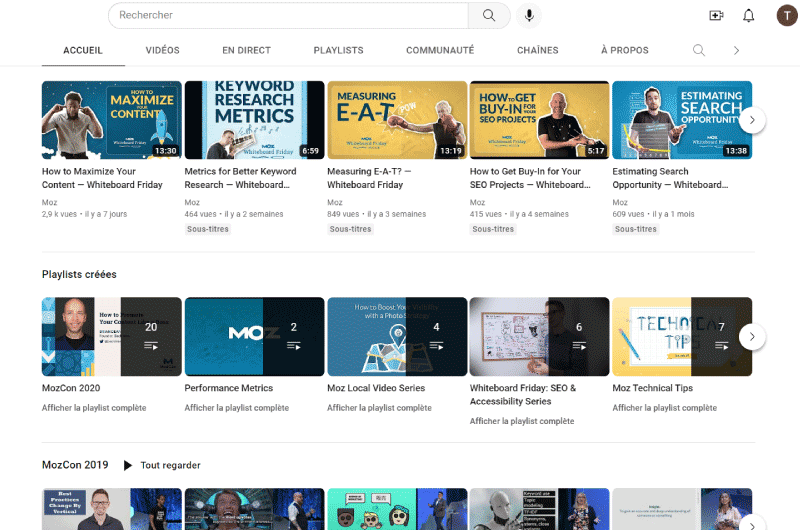Screen dimensions: 800x530
Task: Open Whiteboard Friday SEO & Accessibility playlist thumbnail
Action: (539, 337)
